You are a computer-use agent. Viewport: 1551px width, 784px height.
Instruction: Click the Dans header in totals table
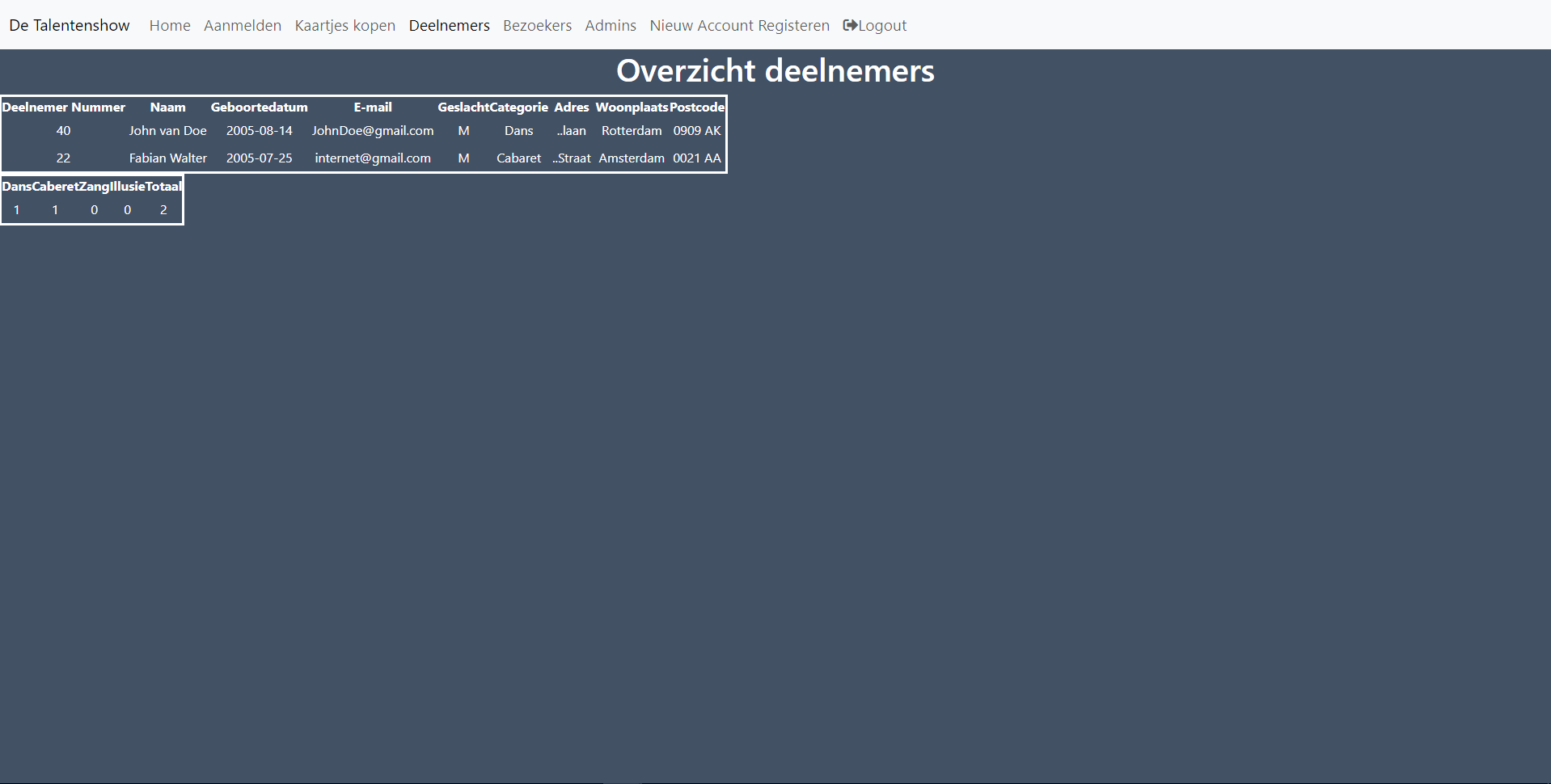17,187
